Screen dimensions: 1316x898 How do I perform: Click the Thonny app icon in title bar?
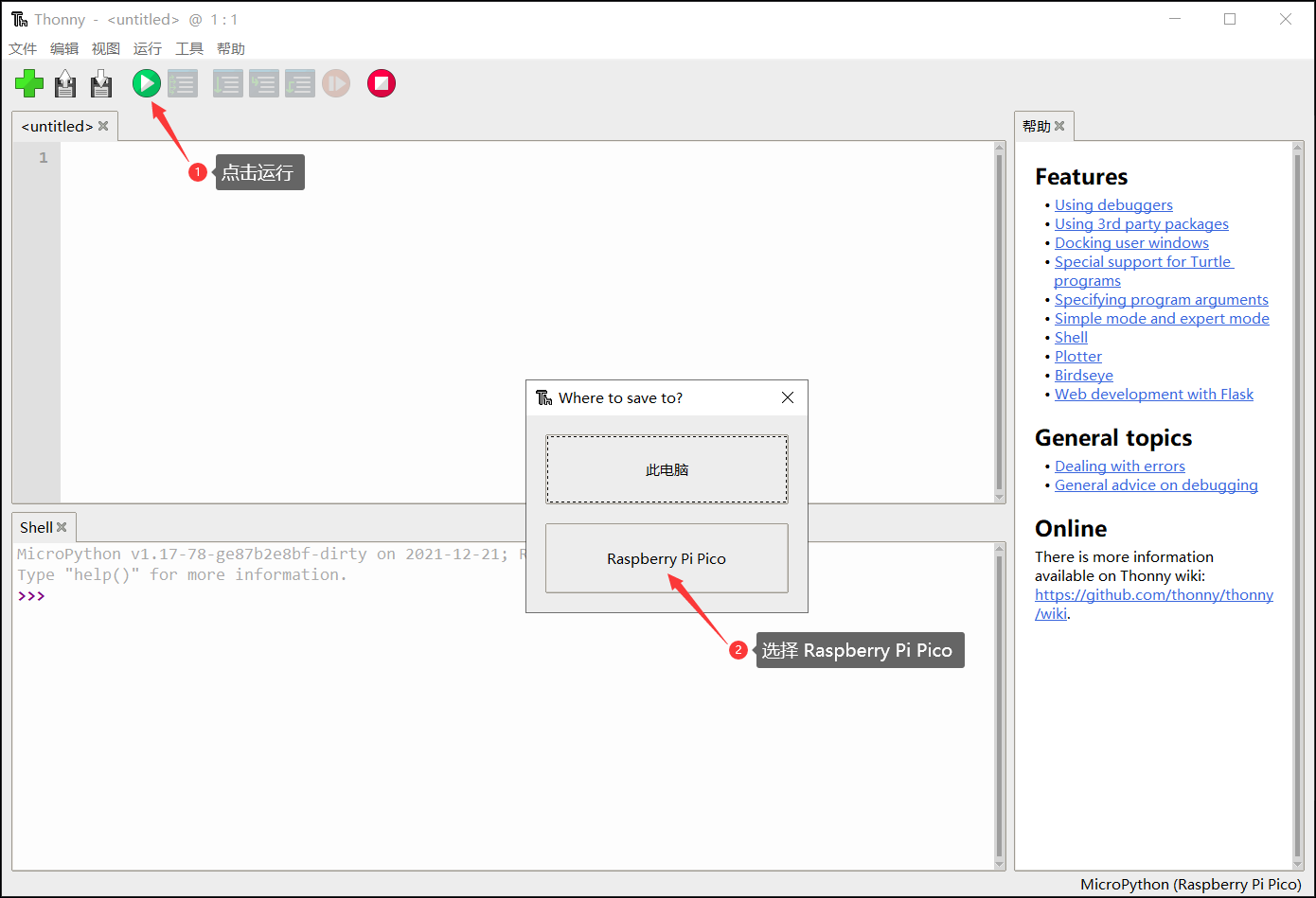point(19,19)
